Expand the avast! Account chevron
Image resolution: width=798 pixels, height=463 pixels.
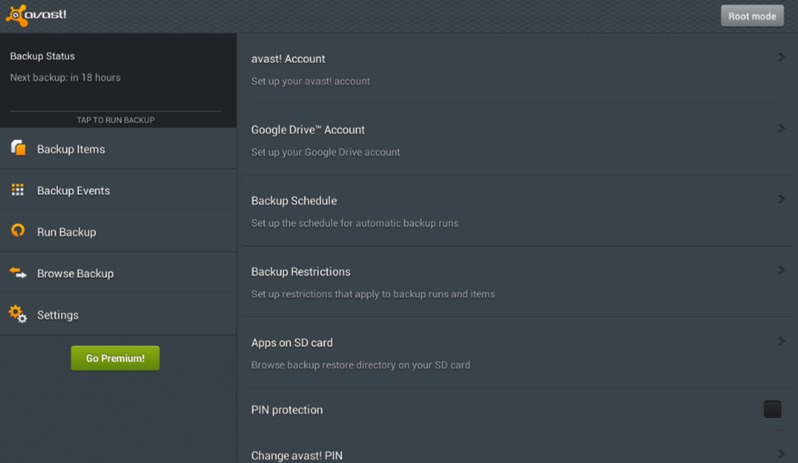781,57
